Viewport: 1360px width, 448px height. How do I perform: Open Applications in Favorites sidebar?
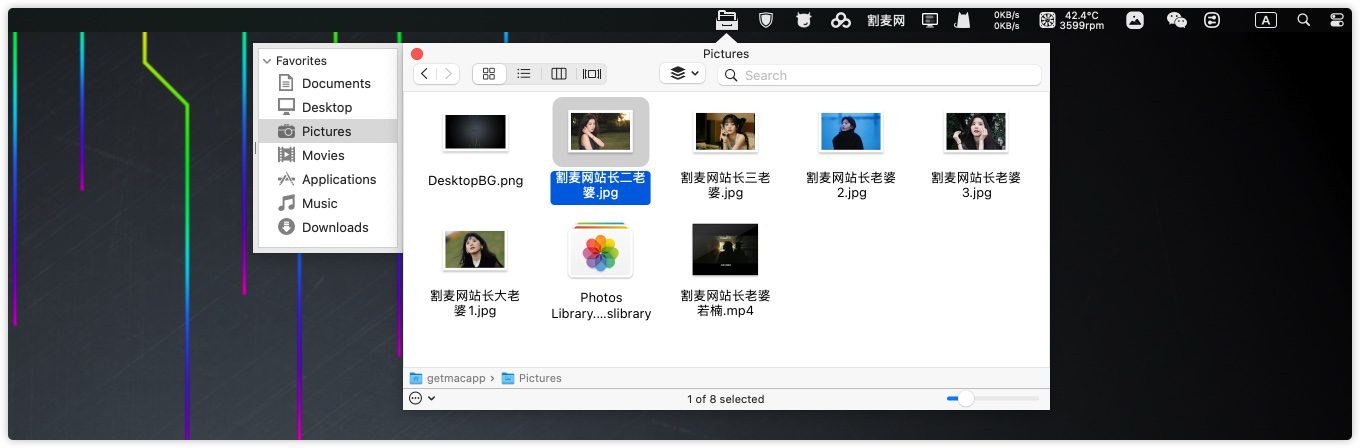(328, 179)
